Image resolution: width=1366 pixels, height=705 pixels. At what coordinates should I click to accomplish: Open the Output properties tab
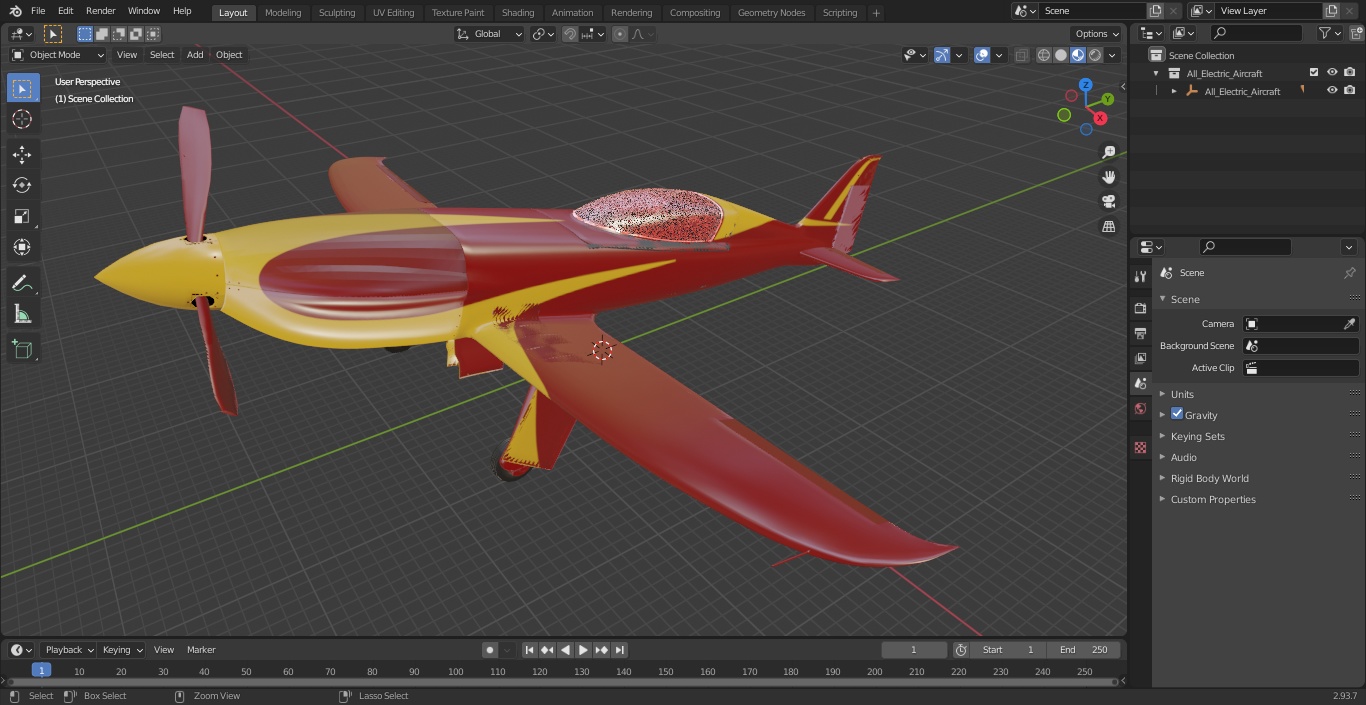pyautogui.click(x=1140, y=333)
